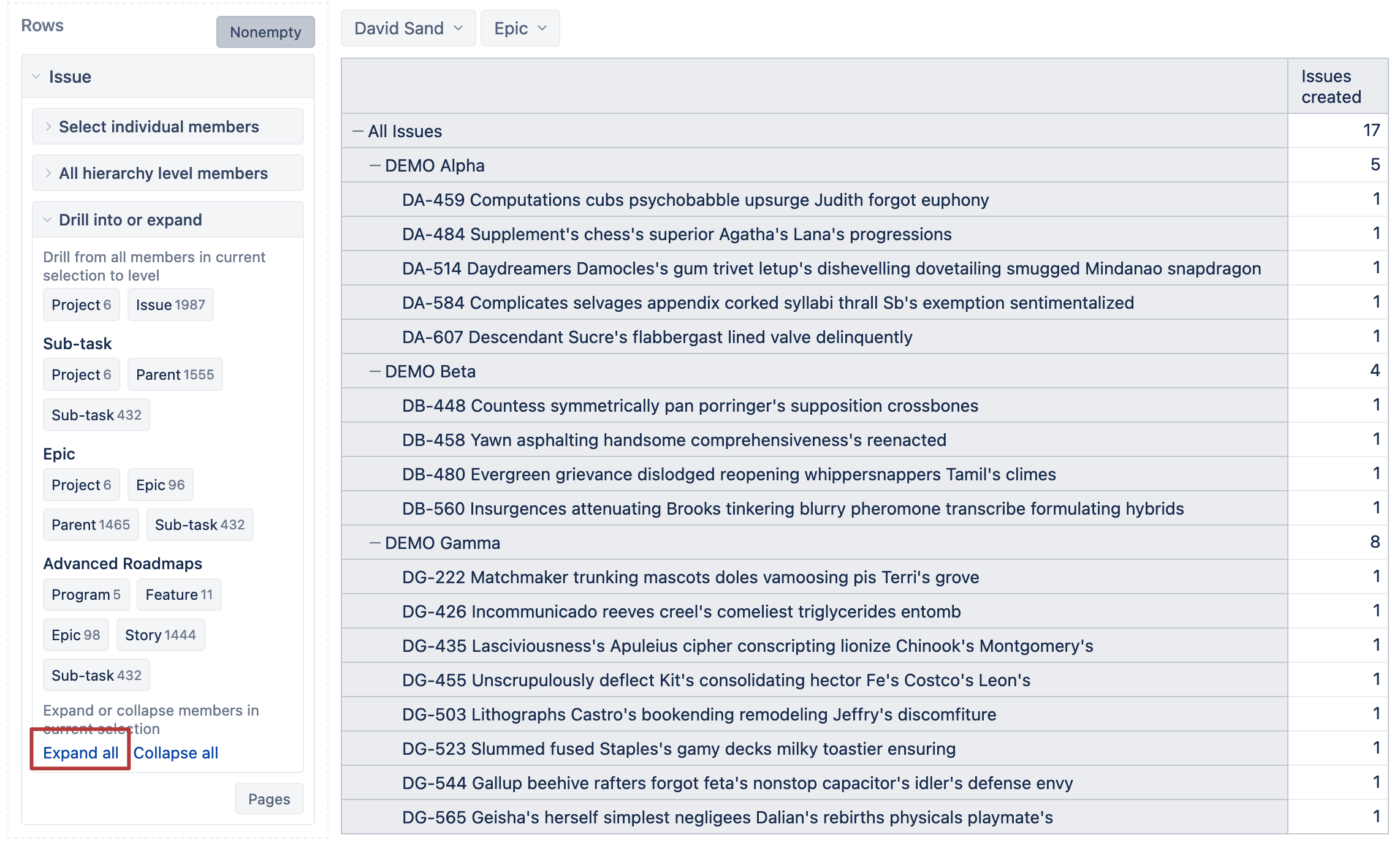Drill to Sub-task 432 beside Parent 1465
1400x843 pixels.
(x=200, y=524)
